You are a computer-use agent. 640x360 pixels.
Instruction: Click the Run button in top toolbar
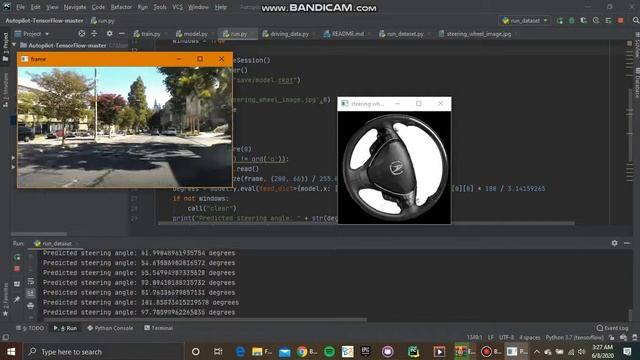[x=560, y=20]
